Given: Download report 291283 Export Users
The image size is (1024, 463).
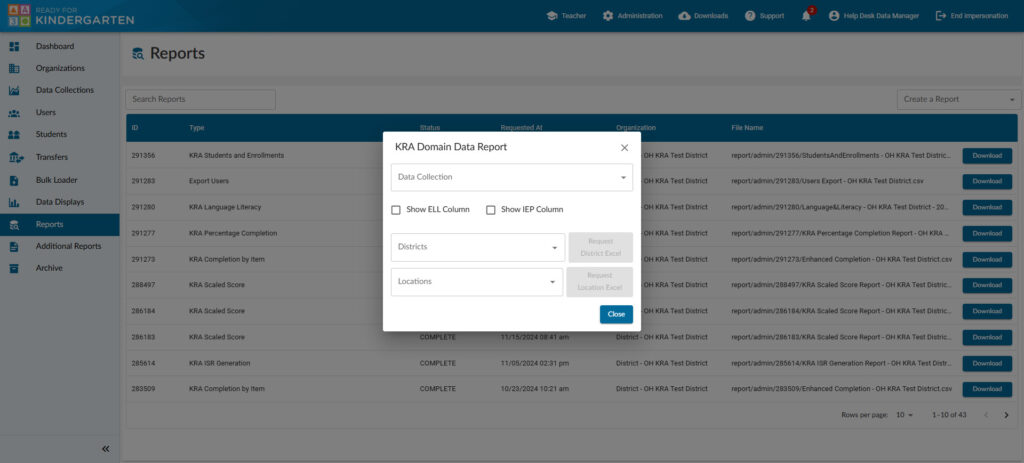Looking at the screenshot, I should coord(987,182).
